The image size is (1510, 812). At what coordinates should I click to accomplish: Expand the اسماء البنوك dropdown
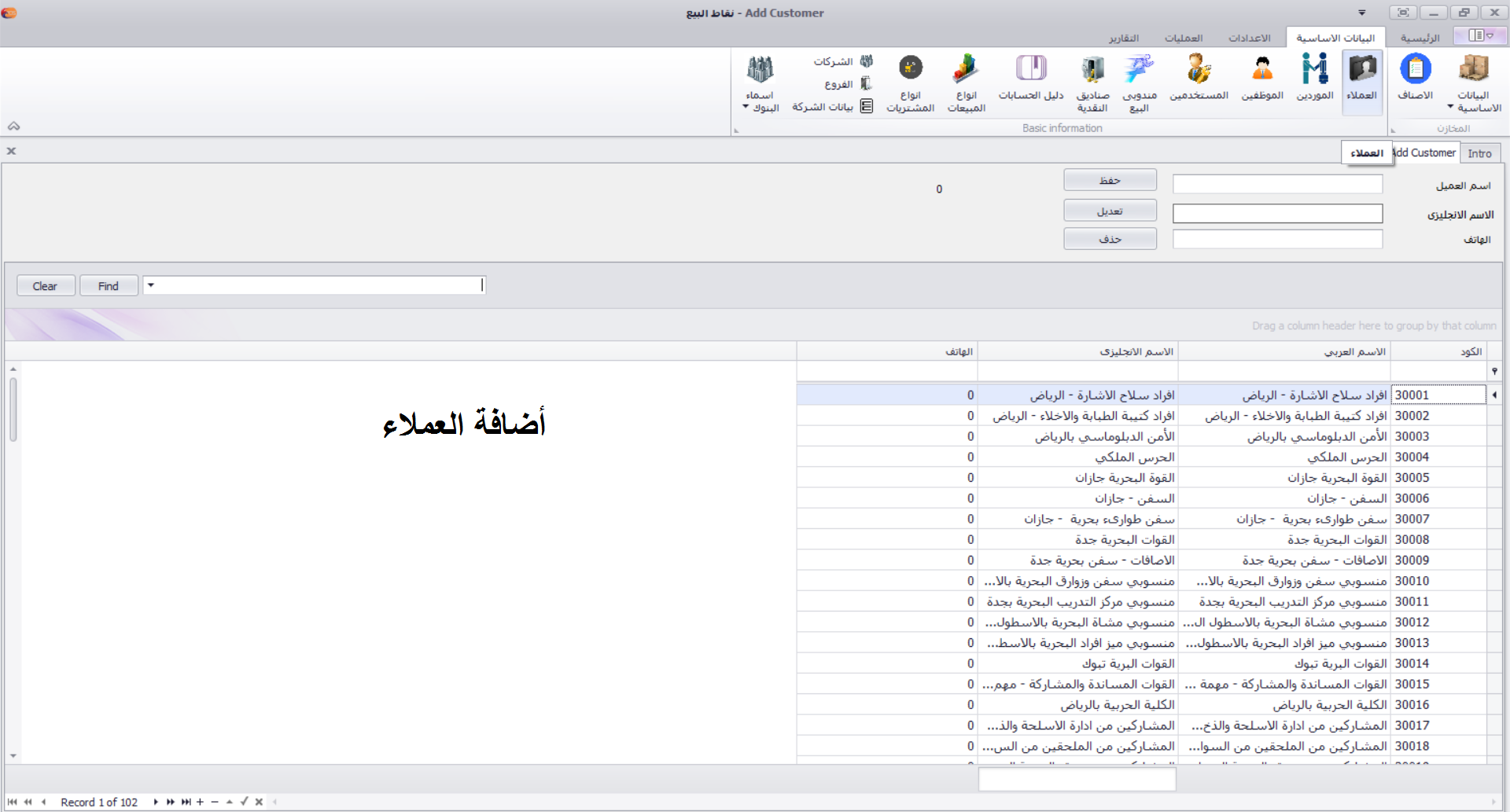click(x=746, y=108)
